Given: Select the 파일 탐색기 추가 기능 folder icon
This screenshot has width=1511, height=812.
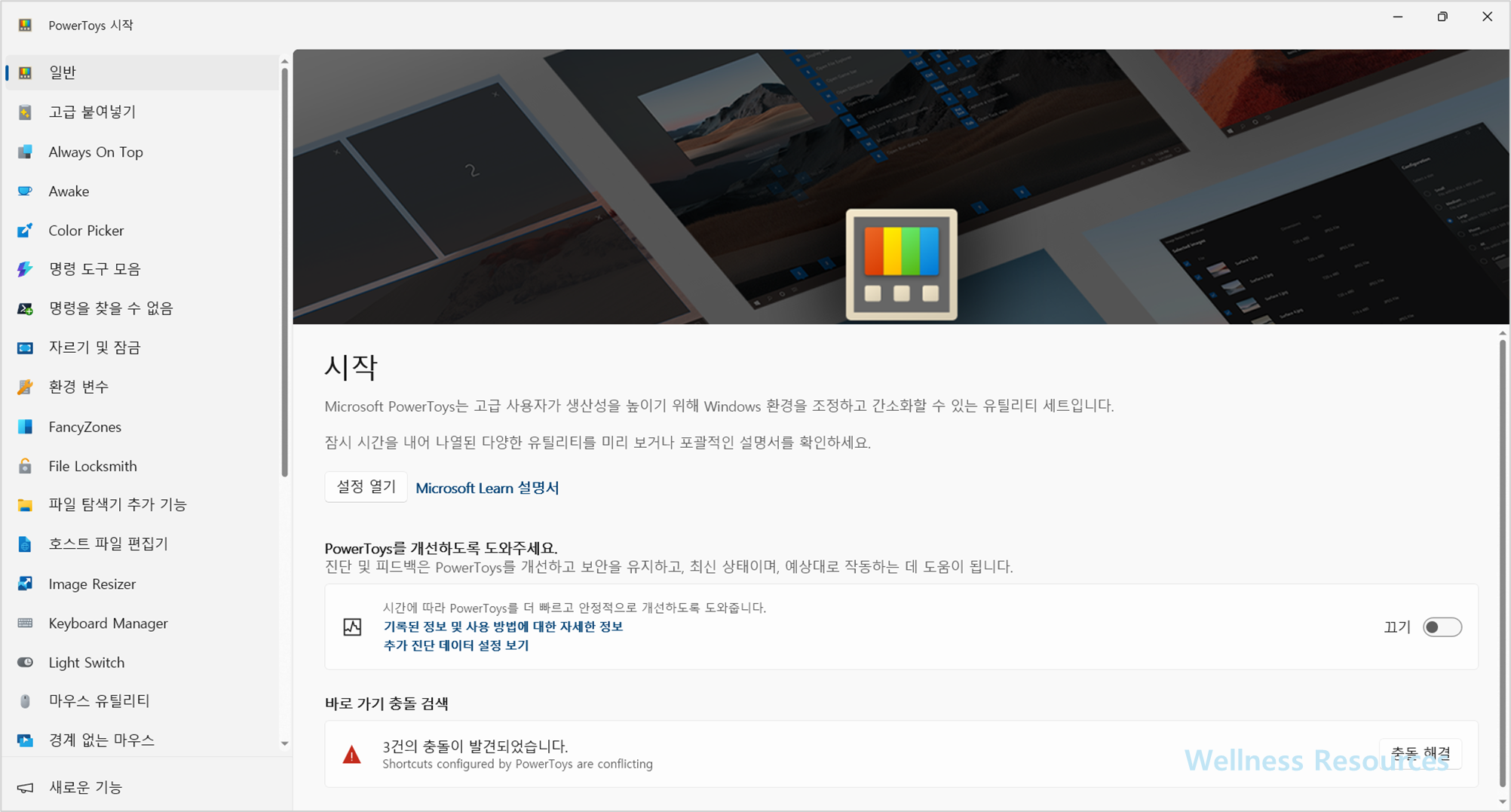Looking at the screenshot, I should pyautogui.click(x=25, y=504).
